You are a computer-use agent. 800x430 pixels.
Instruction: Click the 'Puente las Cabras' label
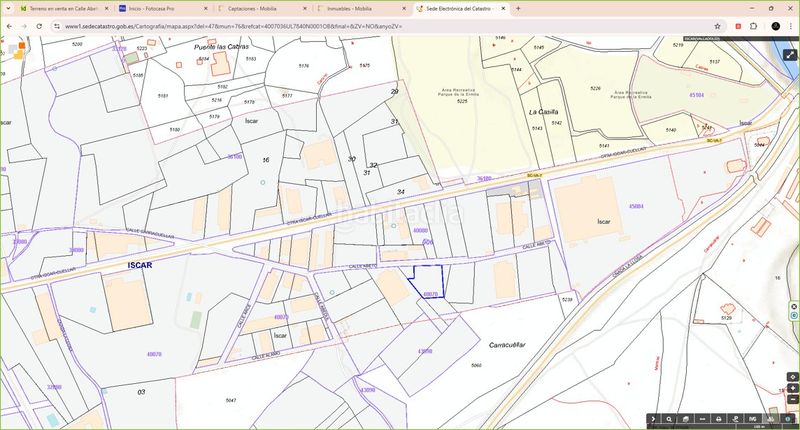221,46
